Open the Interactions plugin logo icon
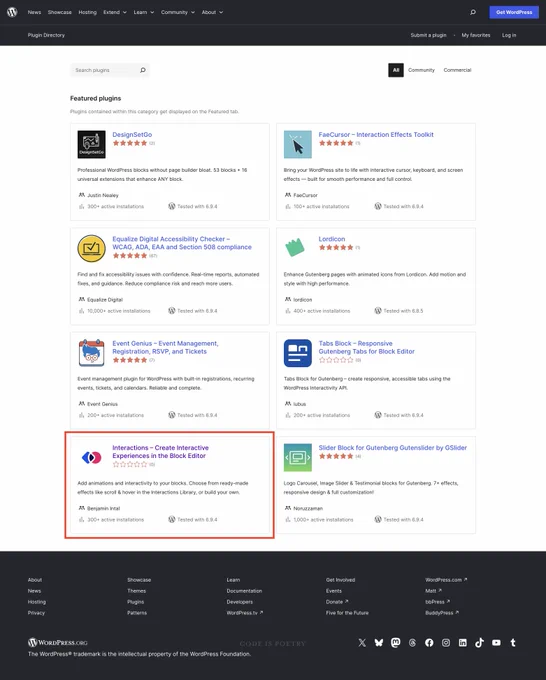546x680 pixels. pyautogui.click(x=92, y=457)
